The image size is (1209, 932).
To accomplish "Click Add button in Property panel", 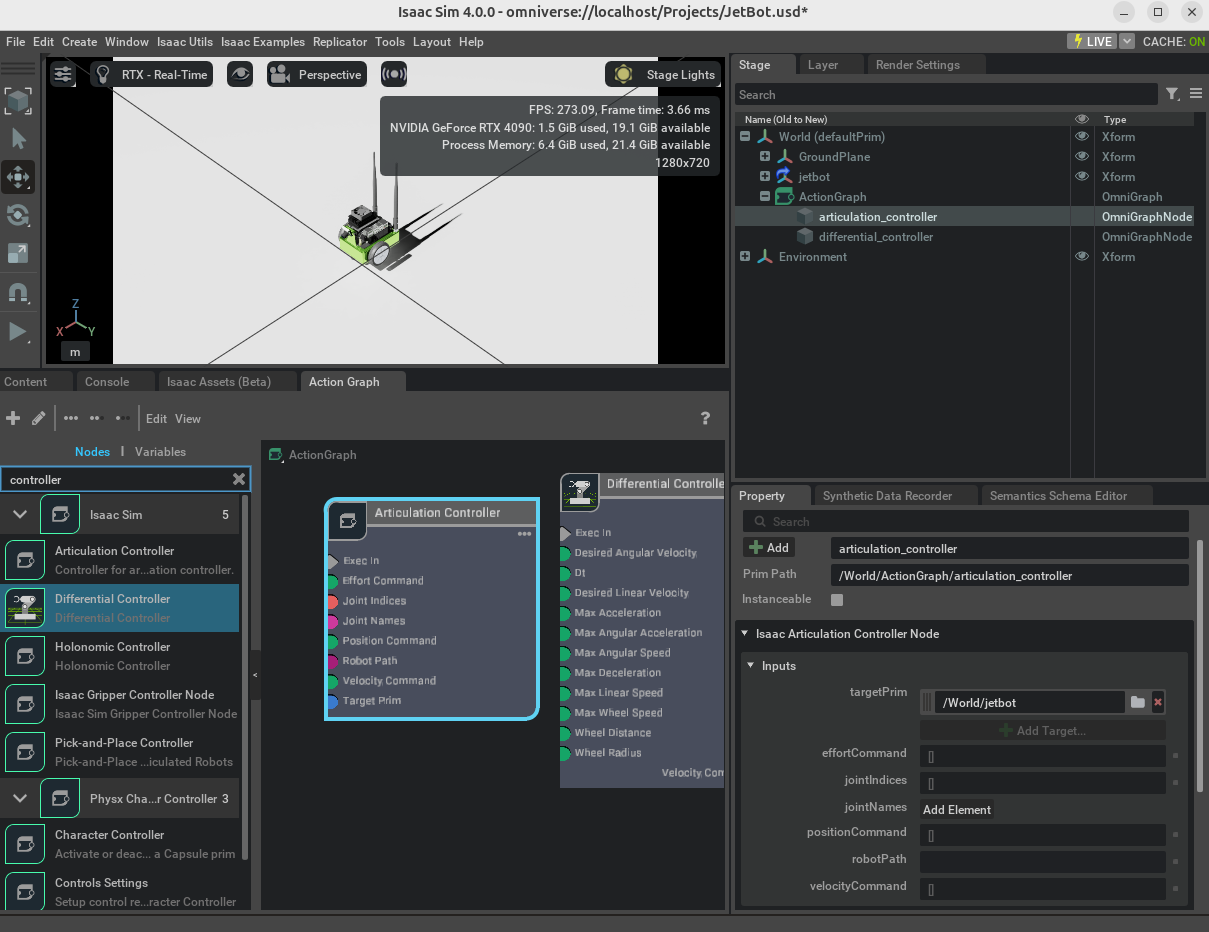I will 769,548.
